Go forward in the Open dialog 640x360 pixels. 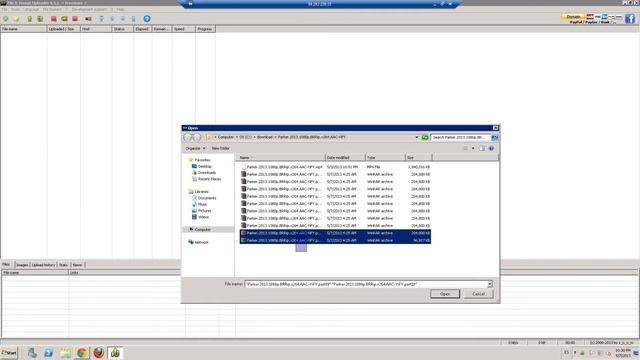[x=197, y=138]
